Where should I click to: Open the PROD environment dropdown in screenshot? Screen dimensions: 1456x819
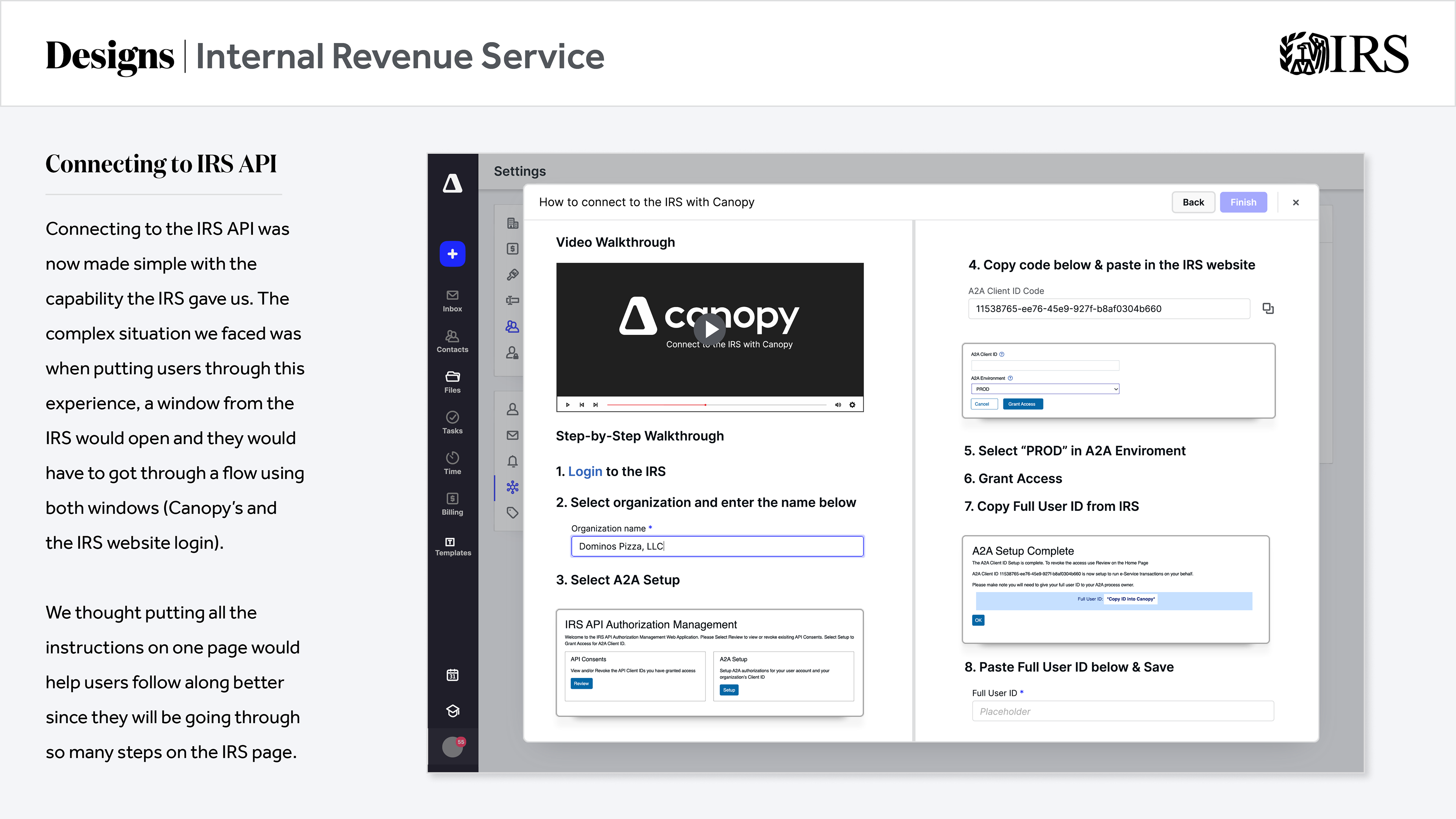[1045, 389]
